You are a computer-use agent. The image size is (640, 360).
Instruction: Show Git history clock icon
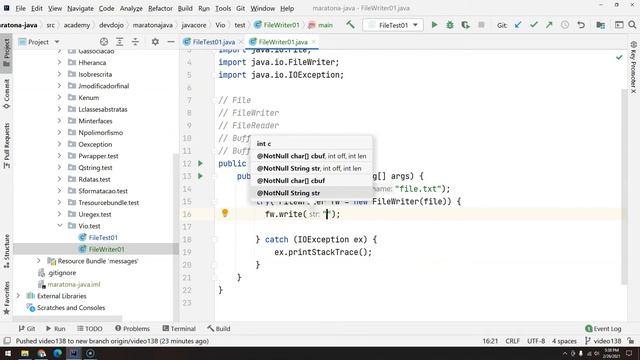coord(565,25)
